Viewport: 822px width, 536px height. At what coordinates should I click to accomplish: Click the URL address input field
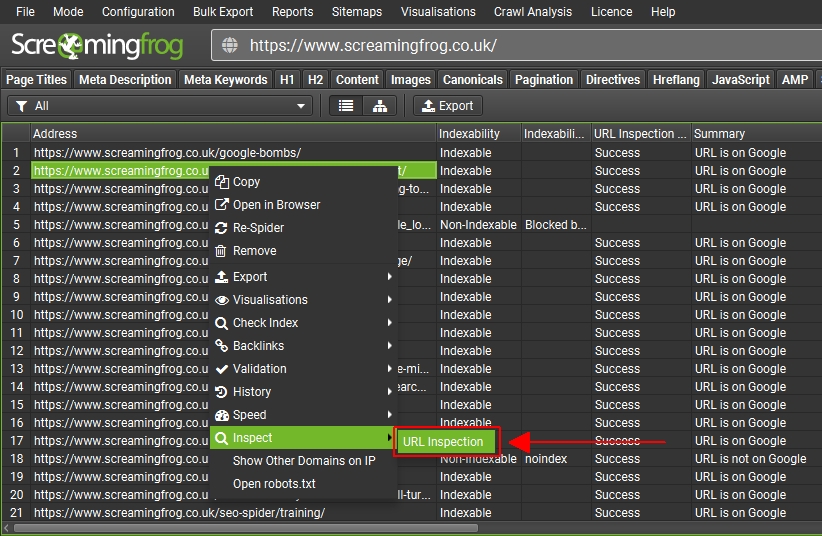(516, 45)
